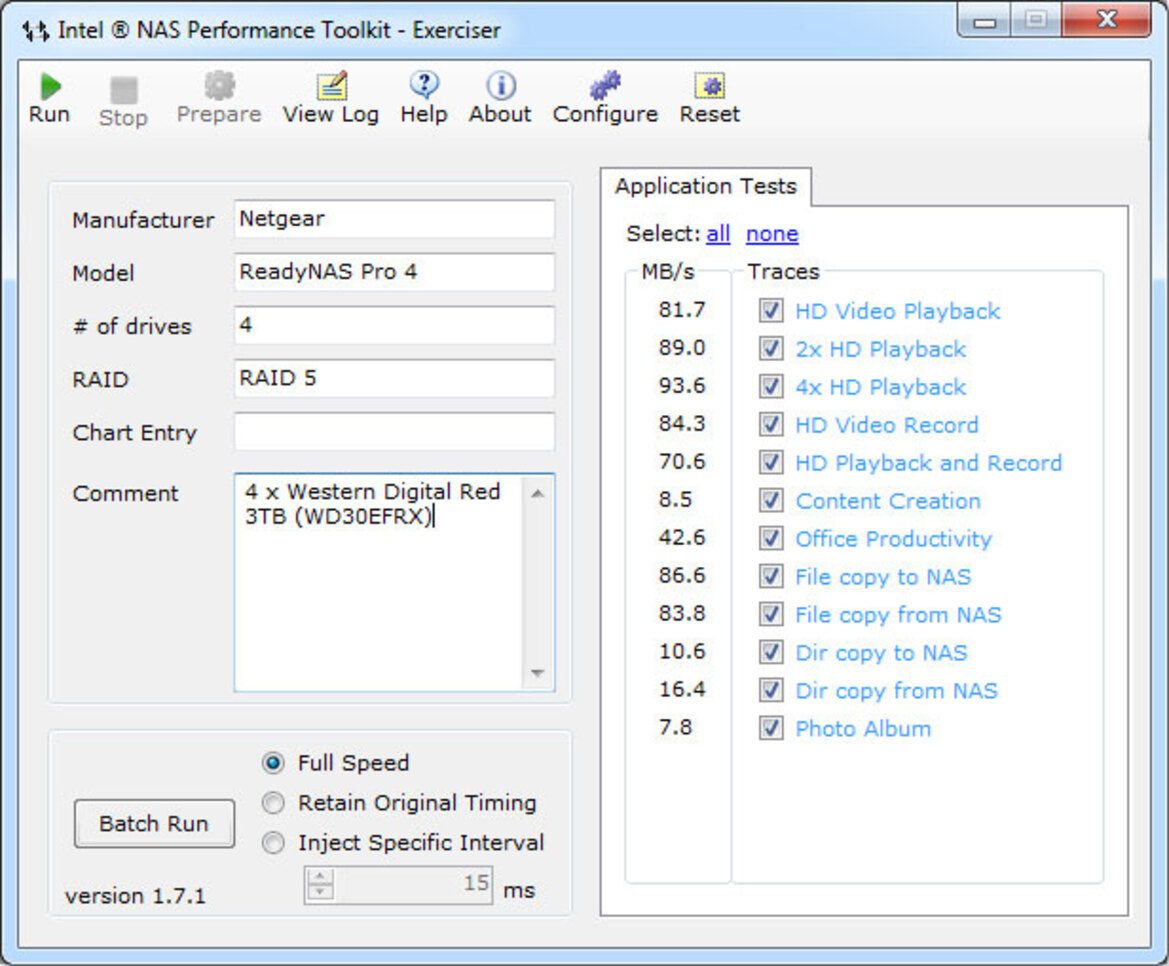Open Configure gears icon
The image size is (1169, 966).
605,85
